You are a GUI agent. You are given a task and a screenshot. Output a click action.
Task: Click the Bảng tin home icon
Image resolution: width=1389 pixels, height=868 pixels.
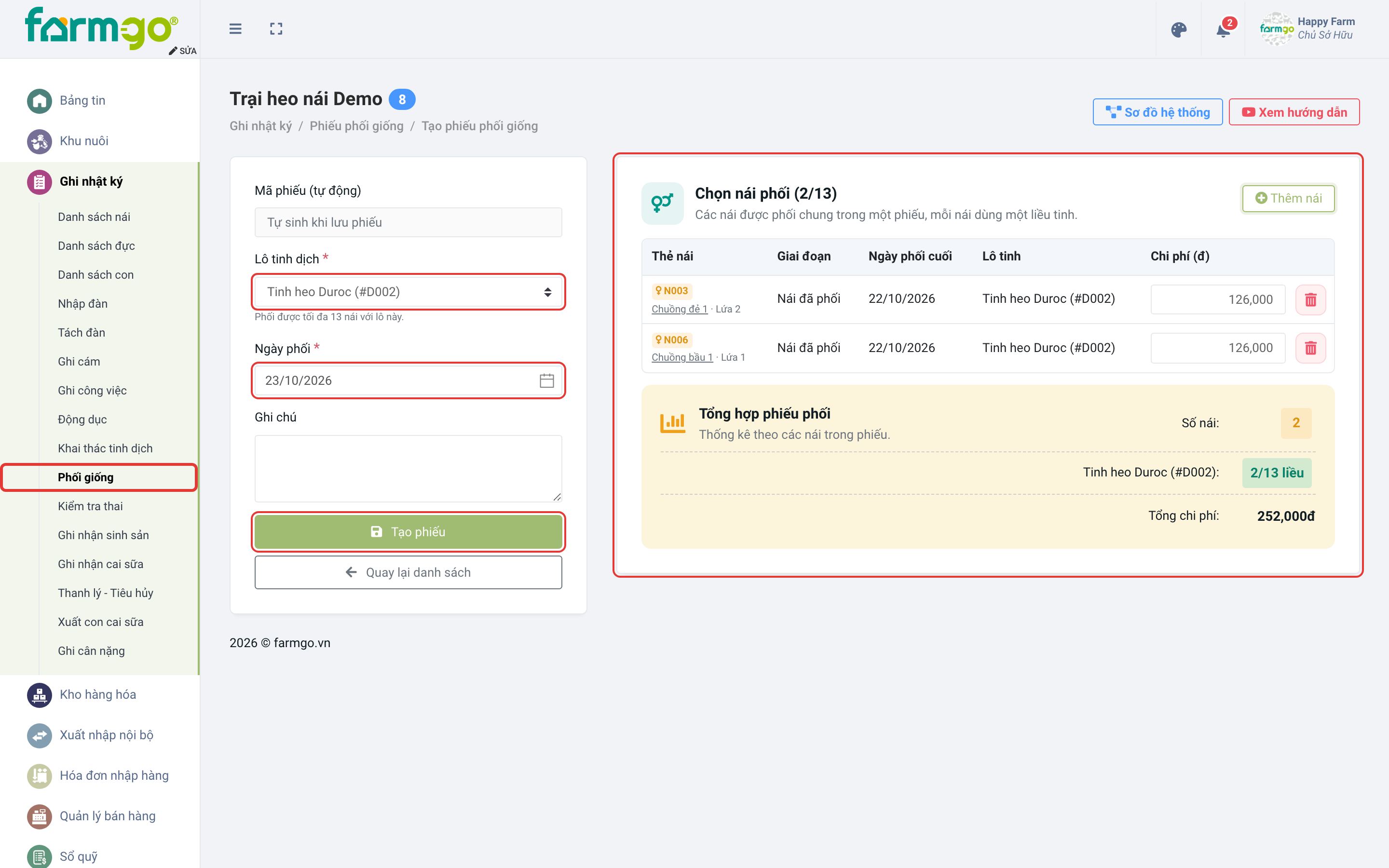39,100
